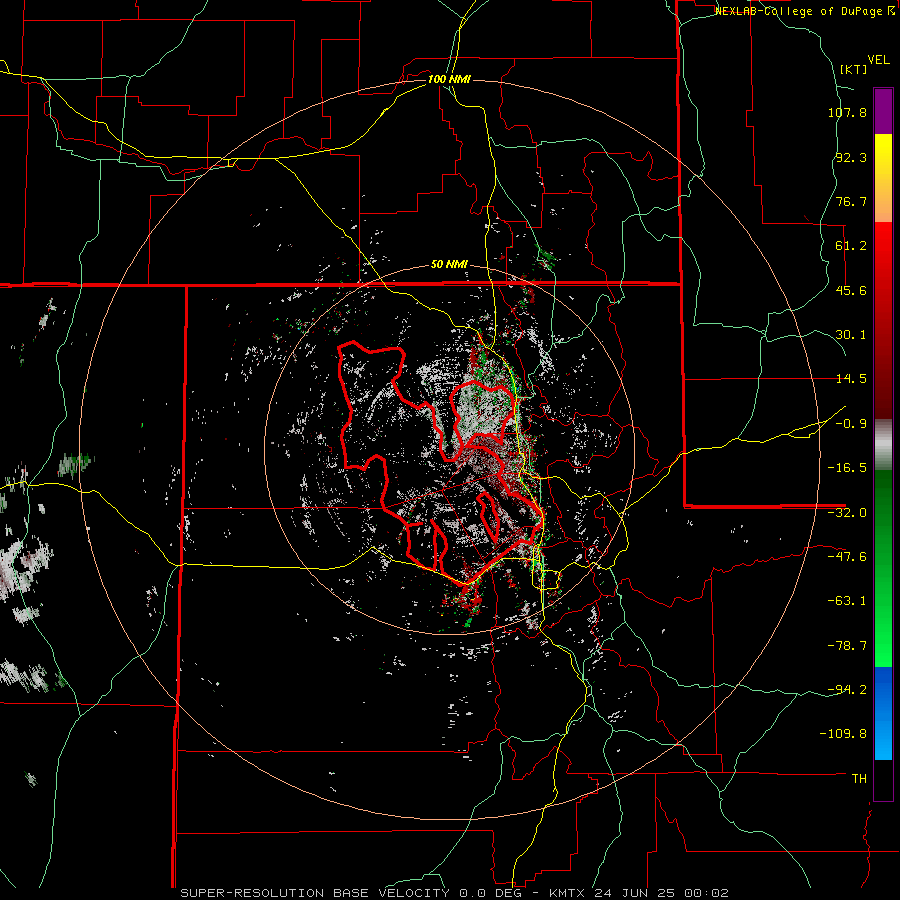Pick the black TH segment of the color bar
The image size is (900, 900).
(x=883, y=779)
